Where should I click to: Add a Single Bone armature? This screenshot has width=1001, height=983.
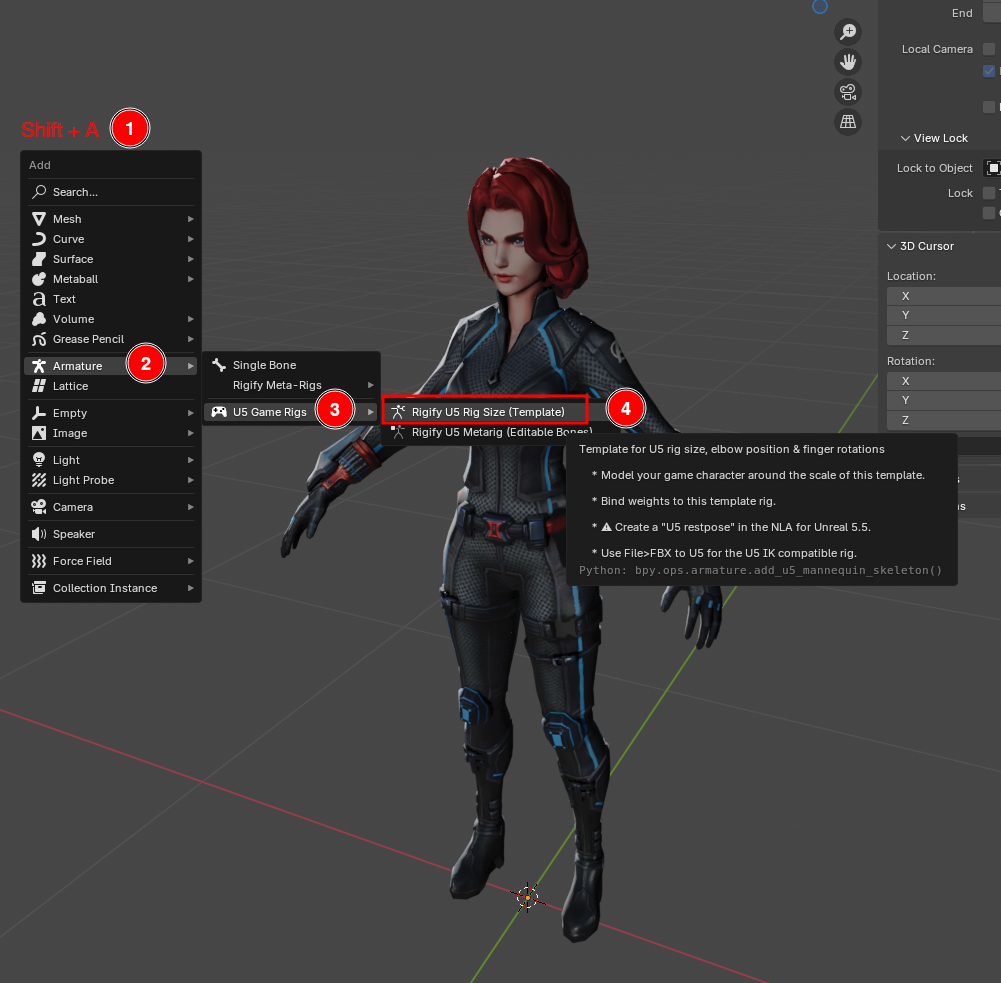tap(264, 364)
